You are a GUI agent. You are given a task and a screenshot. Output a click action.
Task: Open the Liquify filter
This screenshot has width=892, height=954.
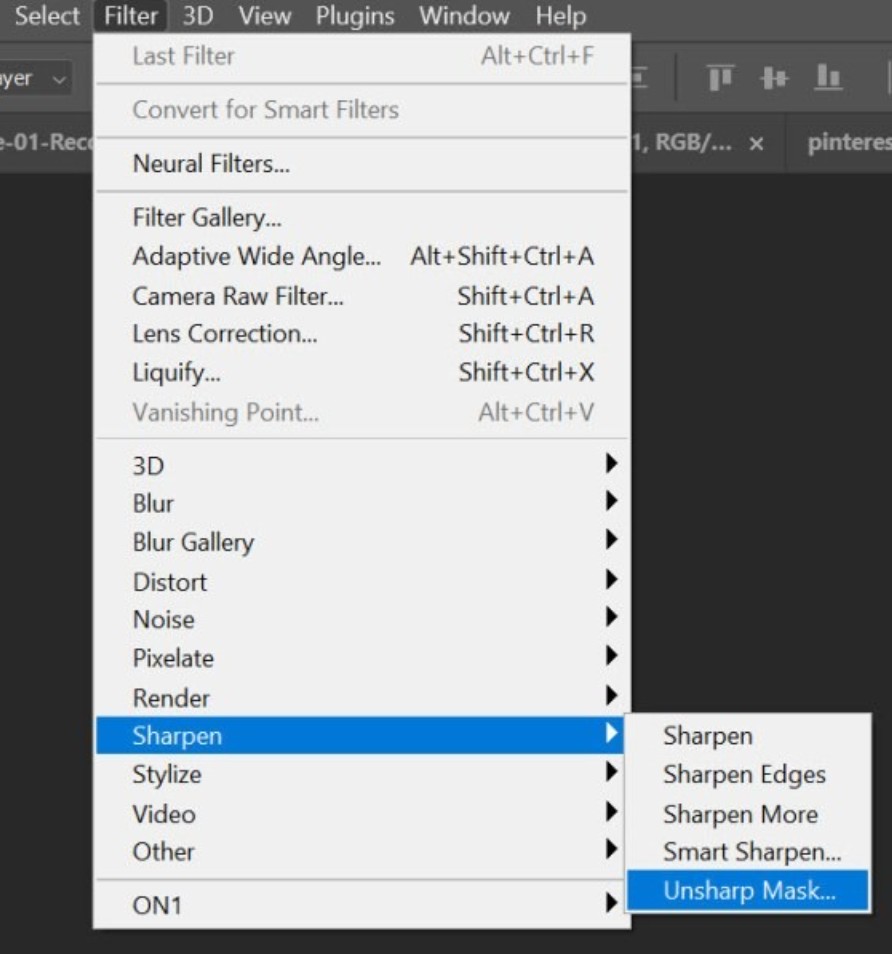176,373
